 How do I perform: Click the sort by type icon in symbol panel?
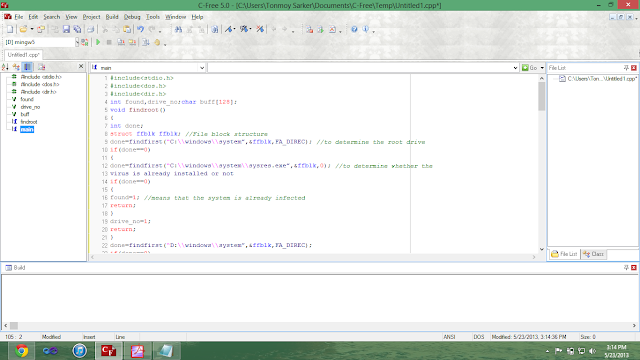16,67
